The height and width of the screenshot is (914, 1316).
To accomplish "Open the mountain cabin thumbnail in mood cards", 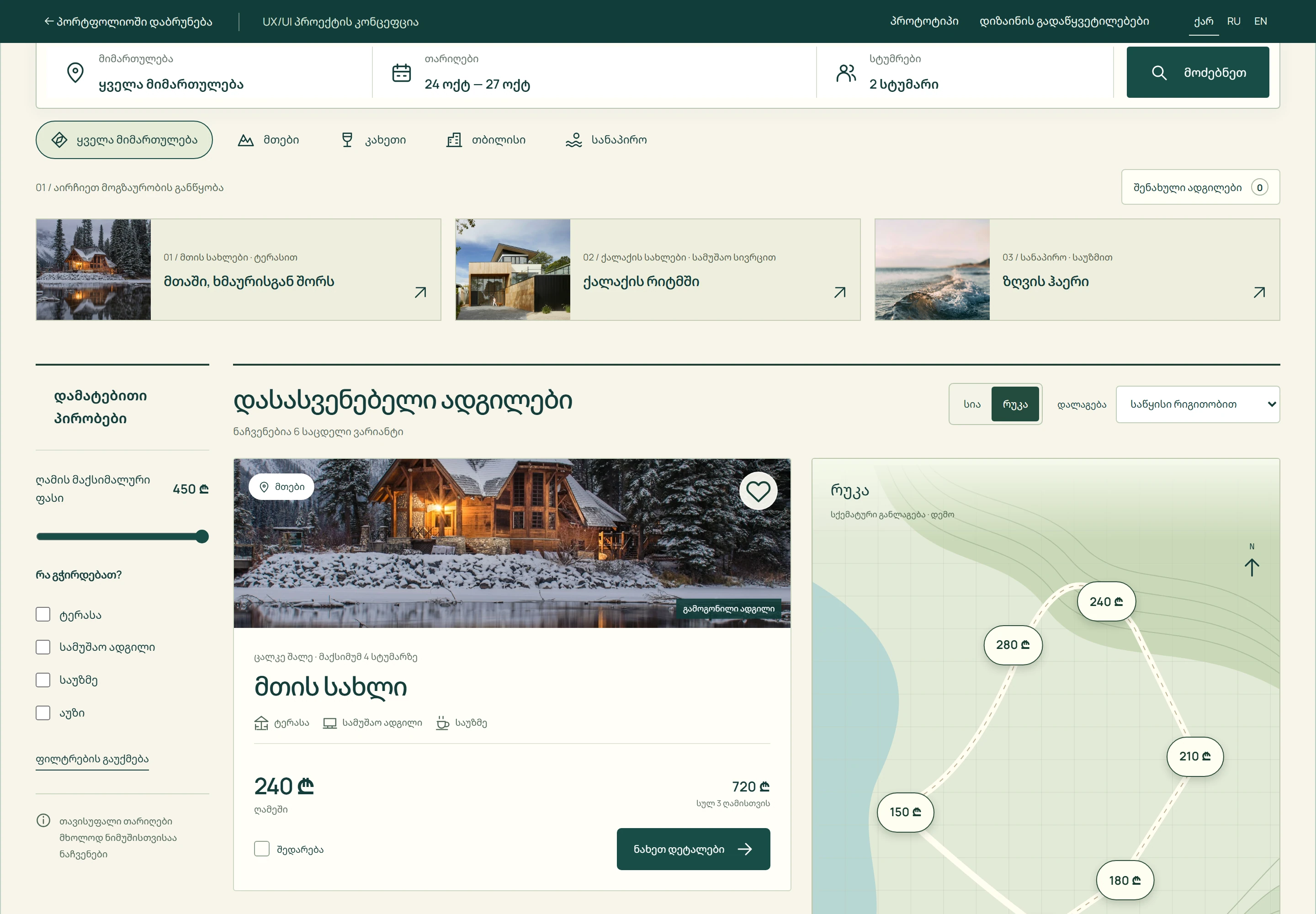I will (x=93, y=270).
